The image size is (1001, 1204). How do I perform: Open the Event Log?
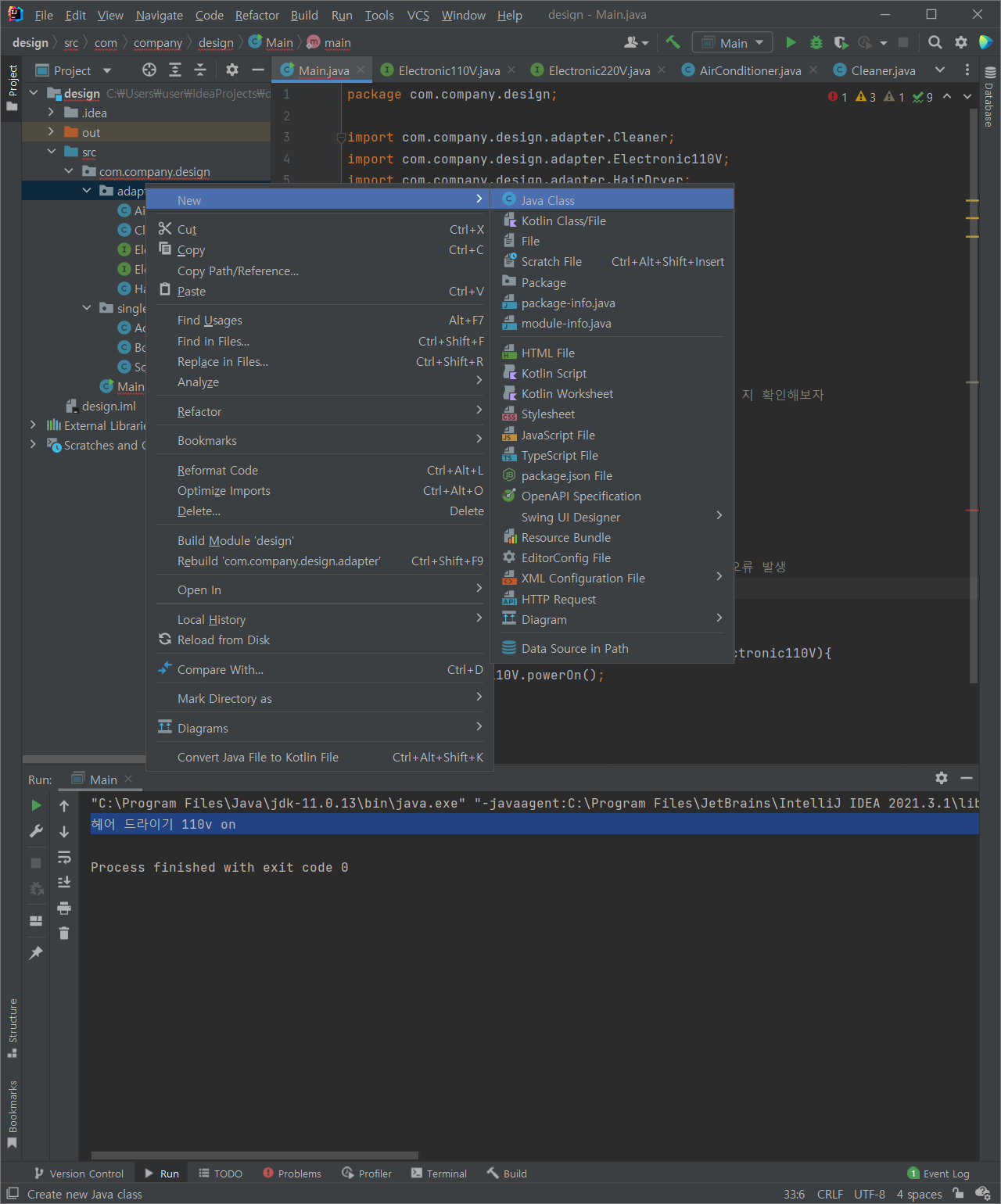938,1174
